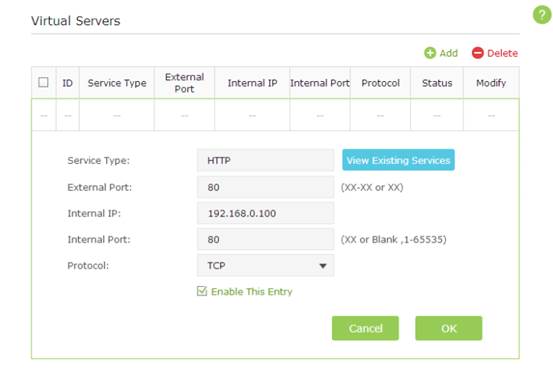553x388 pixels.
Task: Tick the select-all checkbox in table header
Action: (x=43, y=83)
